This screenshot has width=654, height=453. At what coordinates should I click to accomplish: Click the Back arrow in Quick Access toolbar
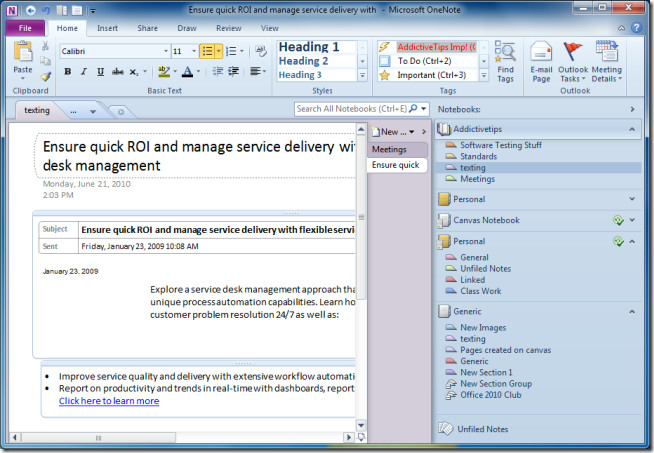click(x=30, y=10)
